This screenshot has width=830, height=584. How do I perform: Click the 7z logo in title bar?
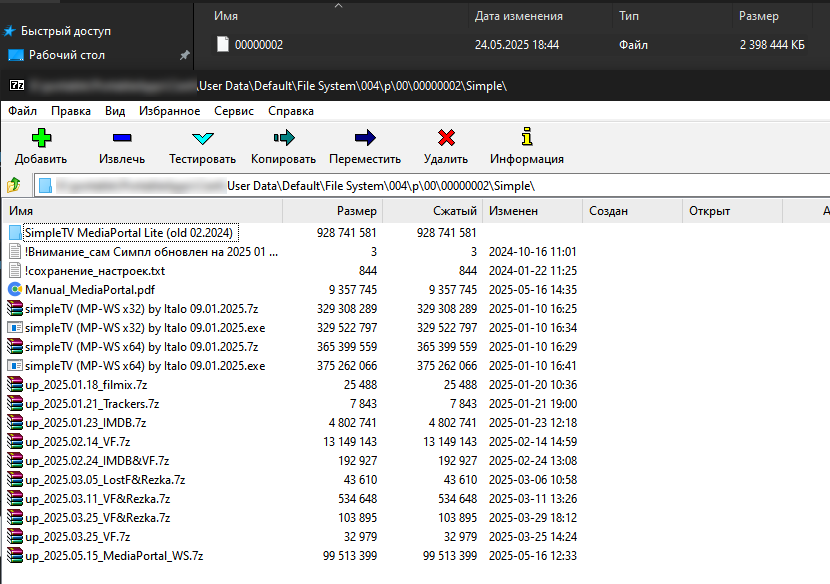[17, 85]
